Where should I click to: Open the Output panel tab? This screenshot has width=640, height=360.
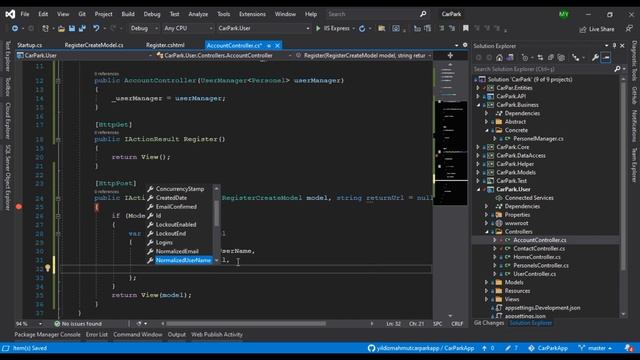point(177,335)
